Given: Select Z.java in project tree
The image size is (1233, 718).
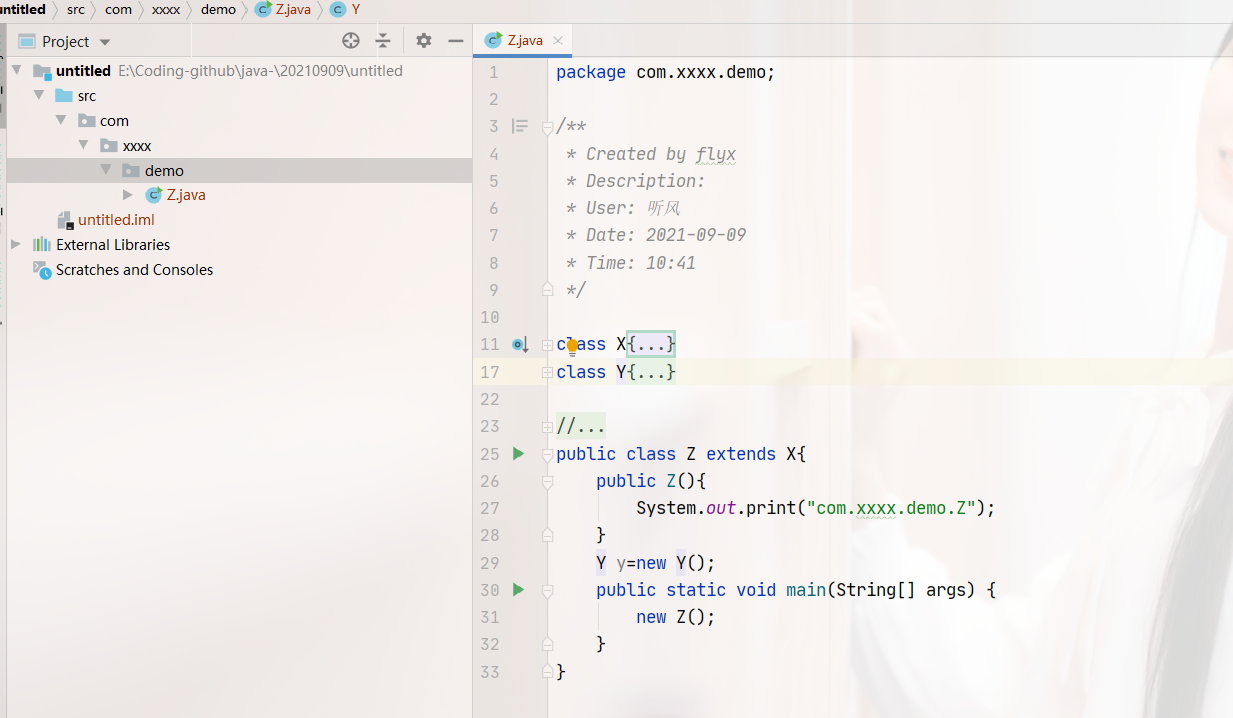Looking at the screenshot, I should point(186,195).
